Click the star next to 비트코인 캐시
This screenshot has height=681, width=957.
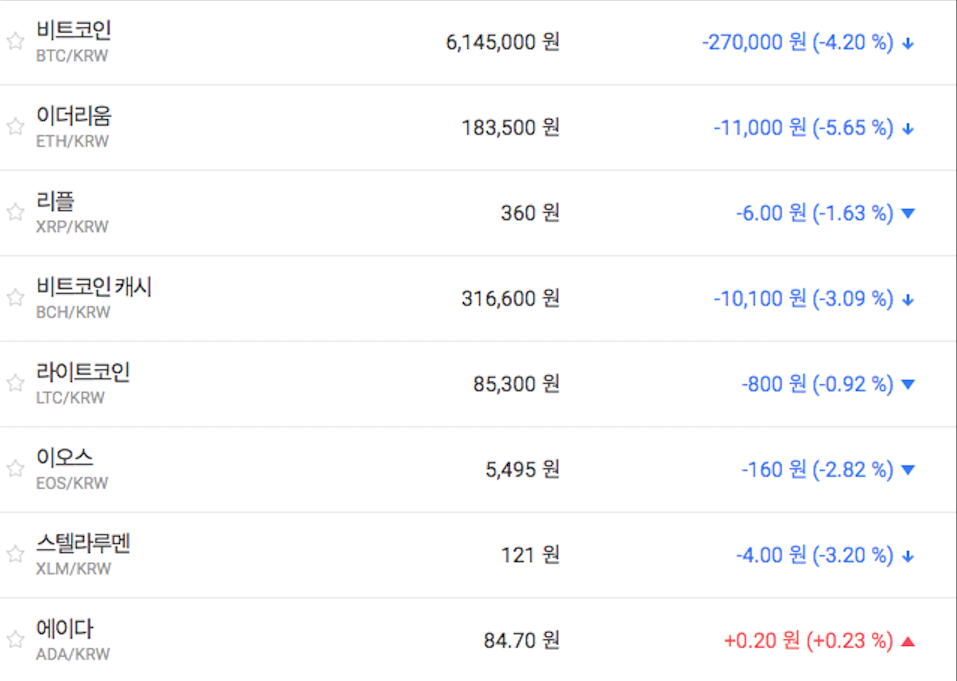click(x=15, y=297)
